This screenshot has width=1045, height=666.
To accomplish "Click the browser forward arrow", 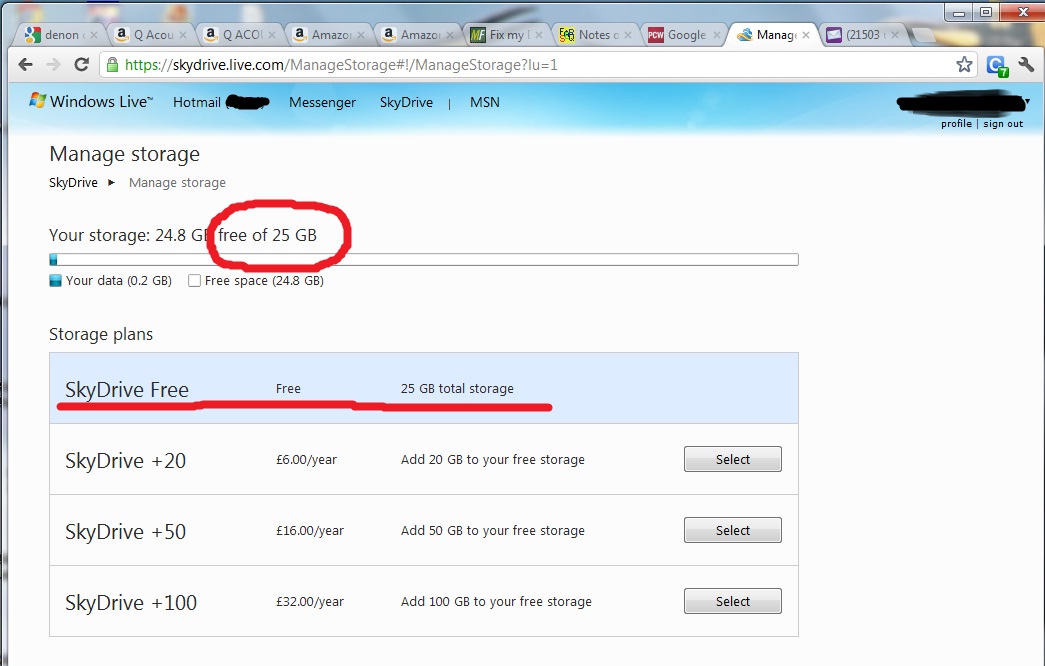I will click(53, 65).
